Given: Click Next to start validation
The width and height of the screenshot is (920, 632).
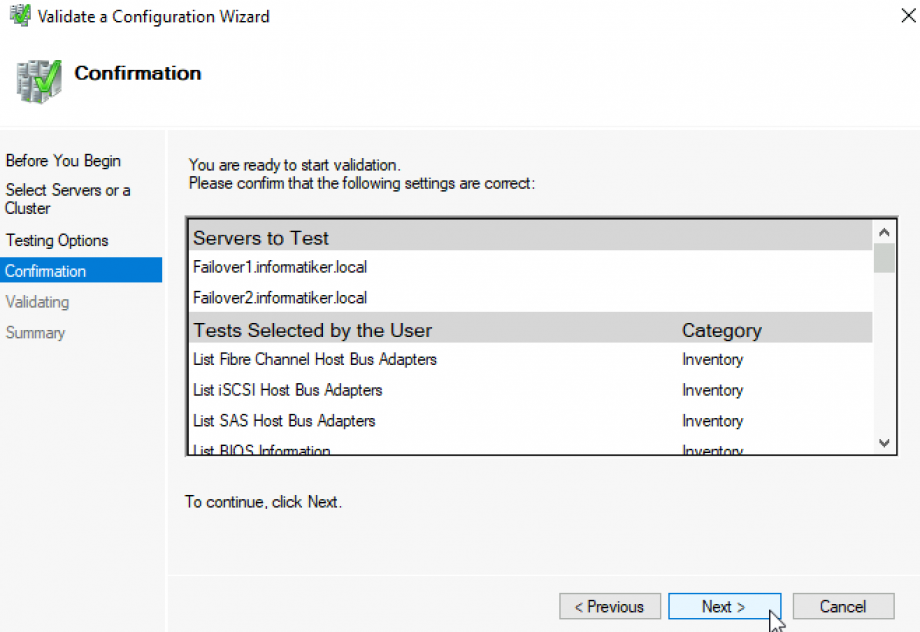Looking at the screenshot, I should 724,606.
